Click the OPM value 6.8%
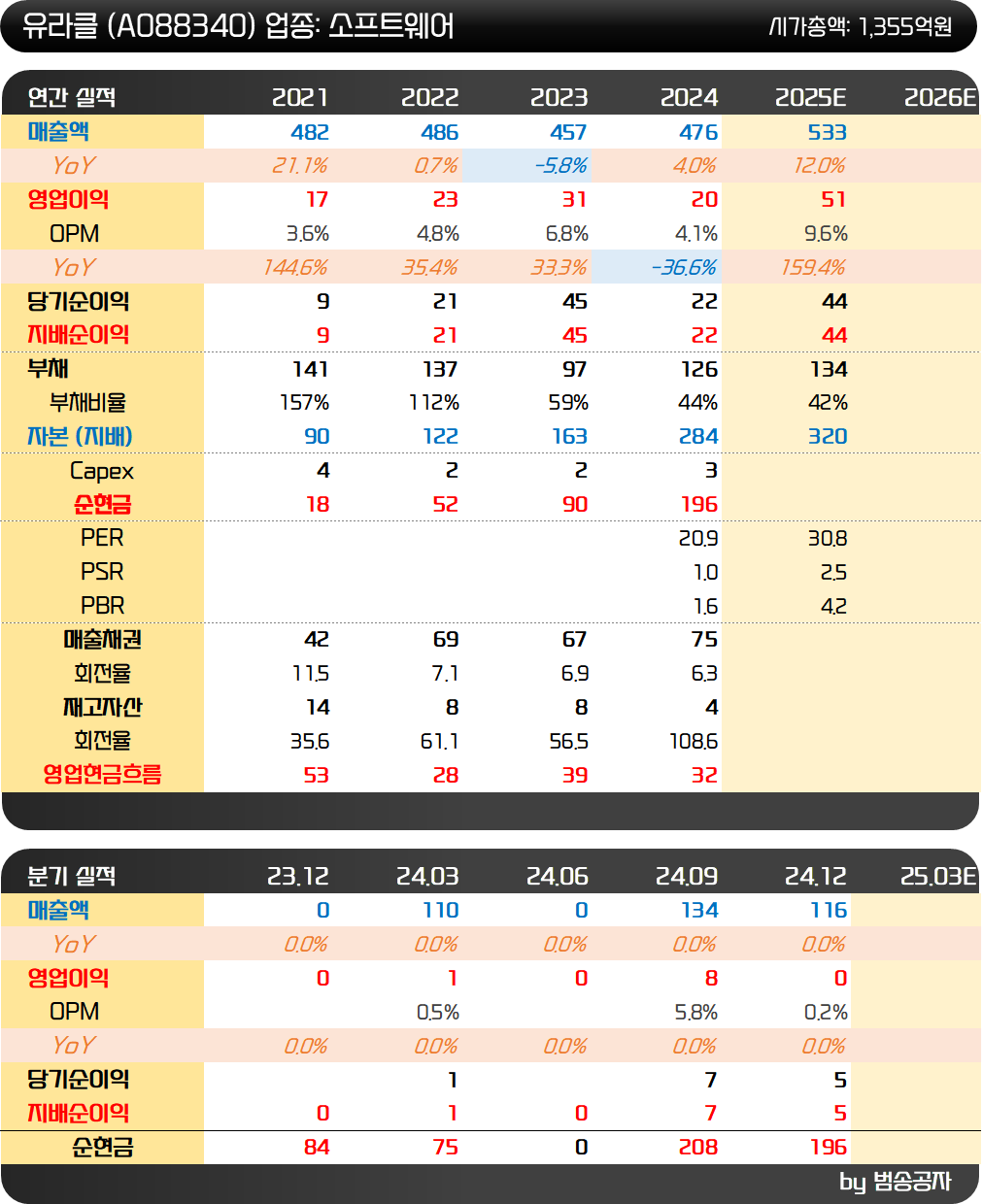 567,234
